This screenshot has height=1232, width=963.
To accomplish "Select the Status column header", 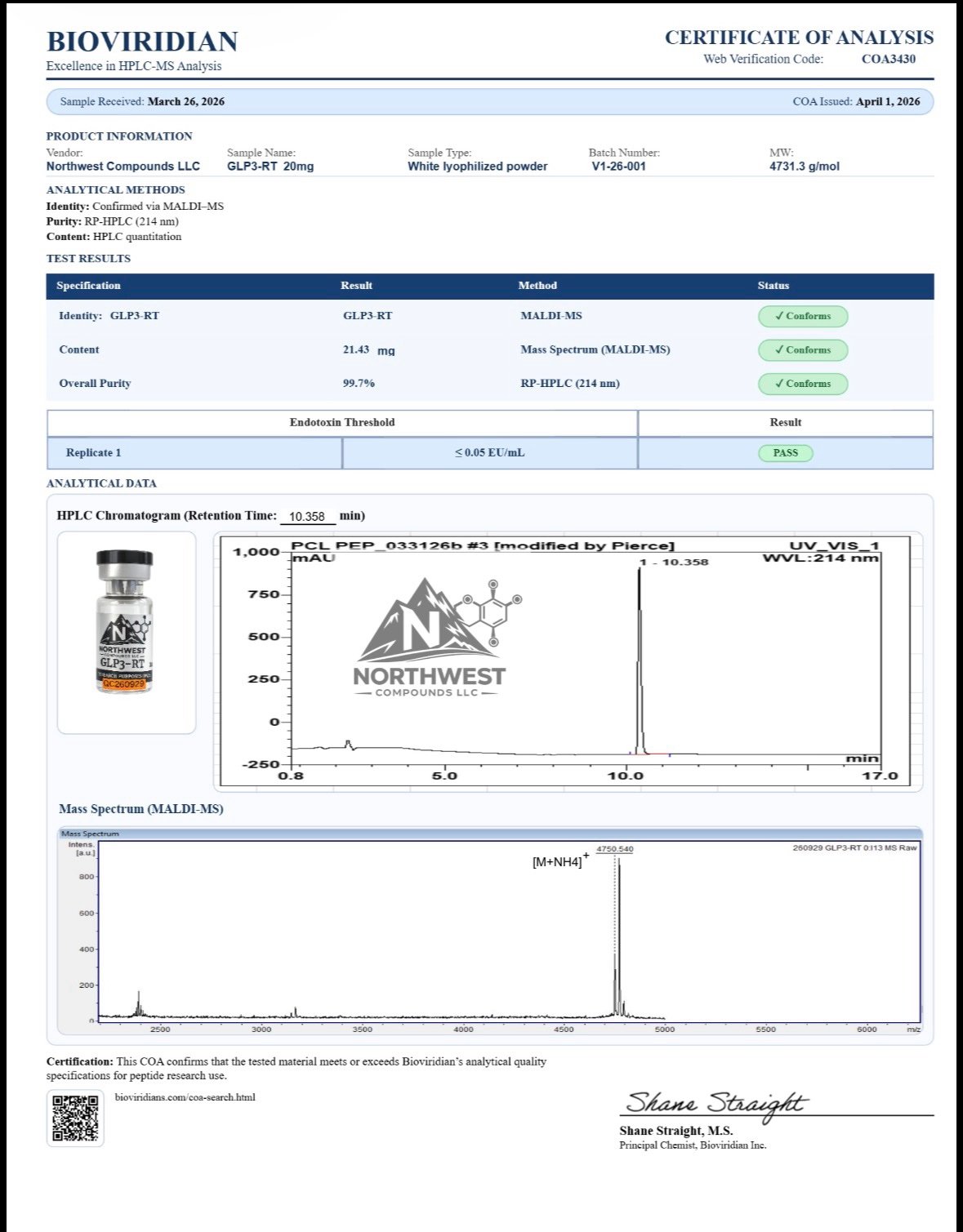I will point(773,286).
